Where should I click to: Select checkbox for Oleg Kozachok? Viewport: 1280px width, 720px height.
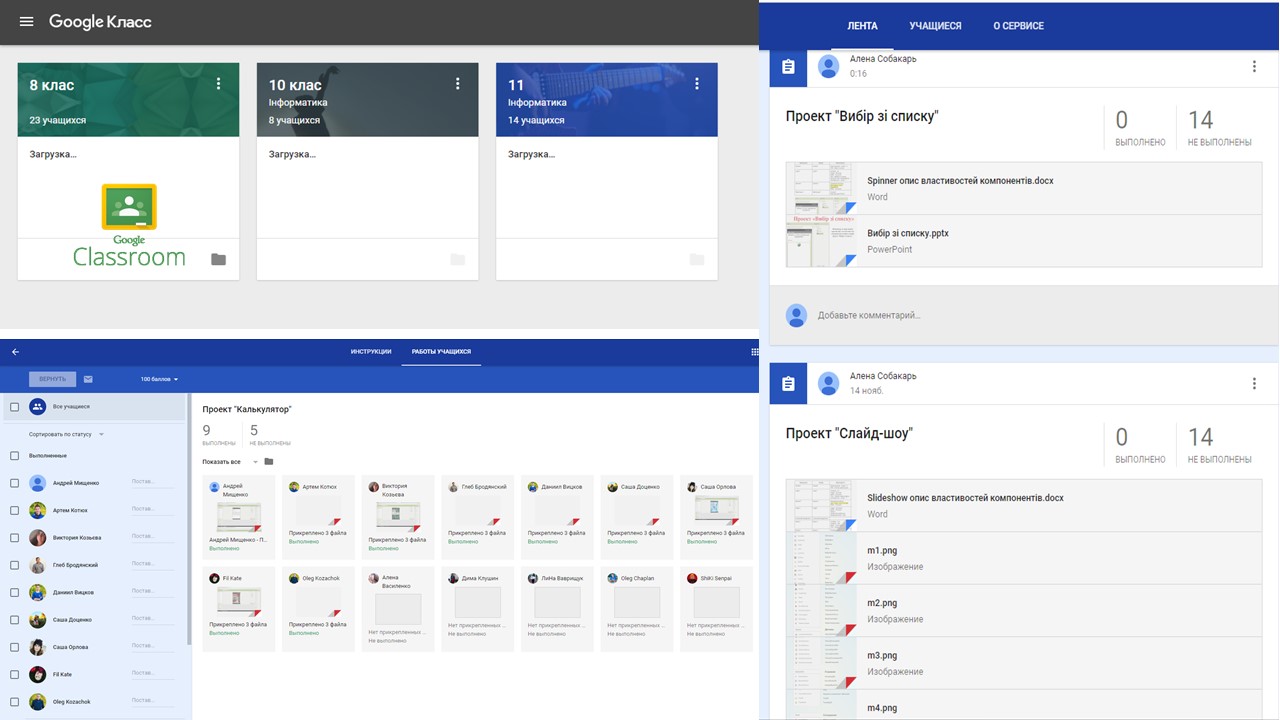[x=15, y=702]
